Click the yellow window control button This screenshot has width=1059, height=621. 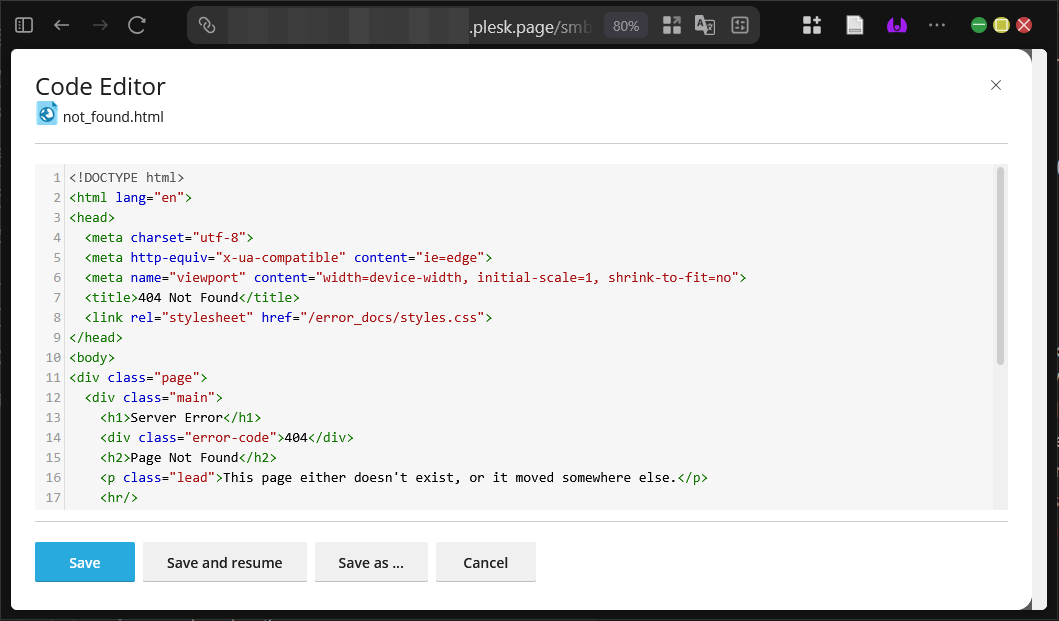[1002, 26]
